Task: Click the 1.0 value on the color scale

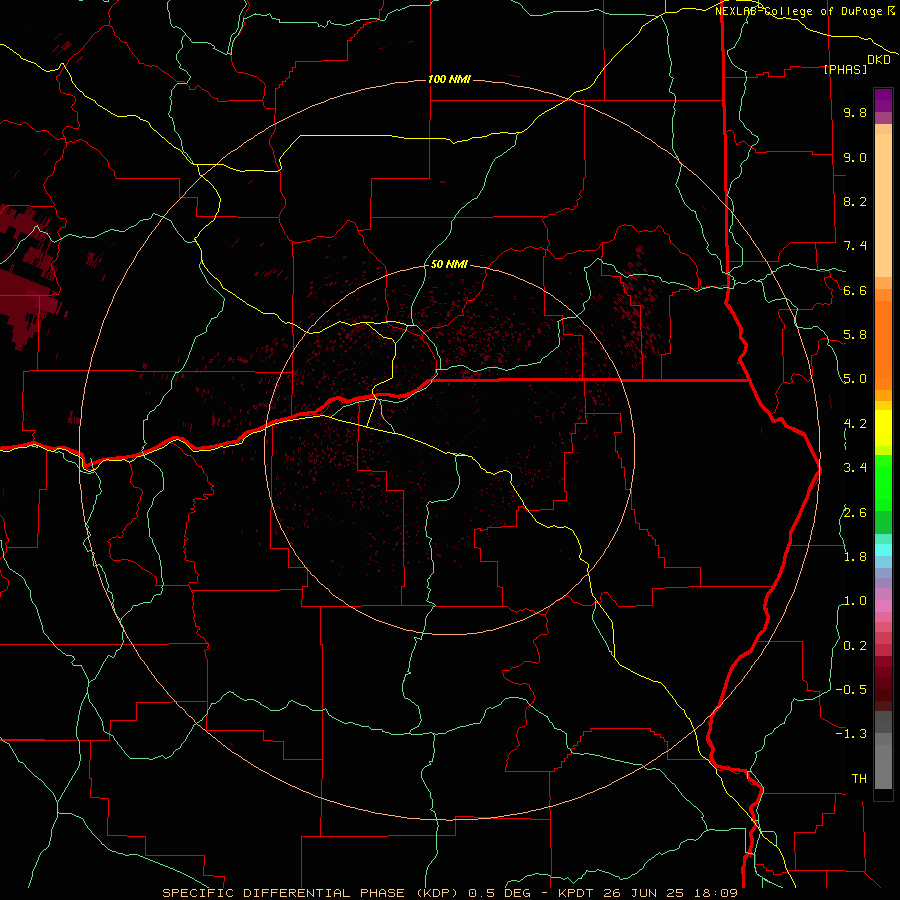Action: pos(855,601)
